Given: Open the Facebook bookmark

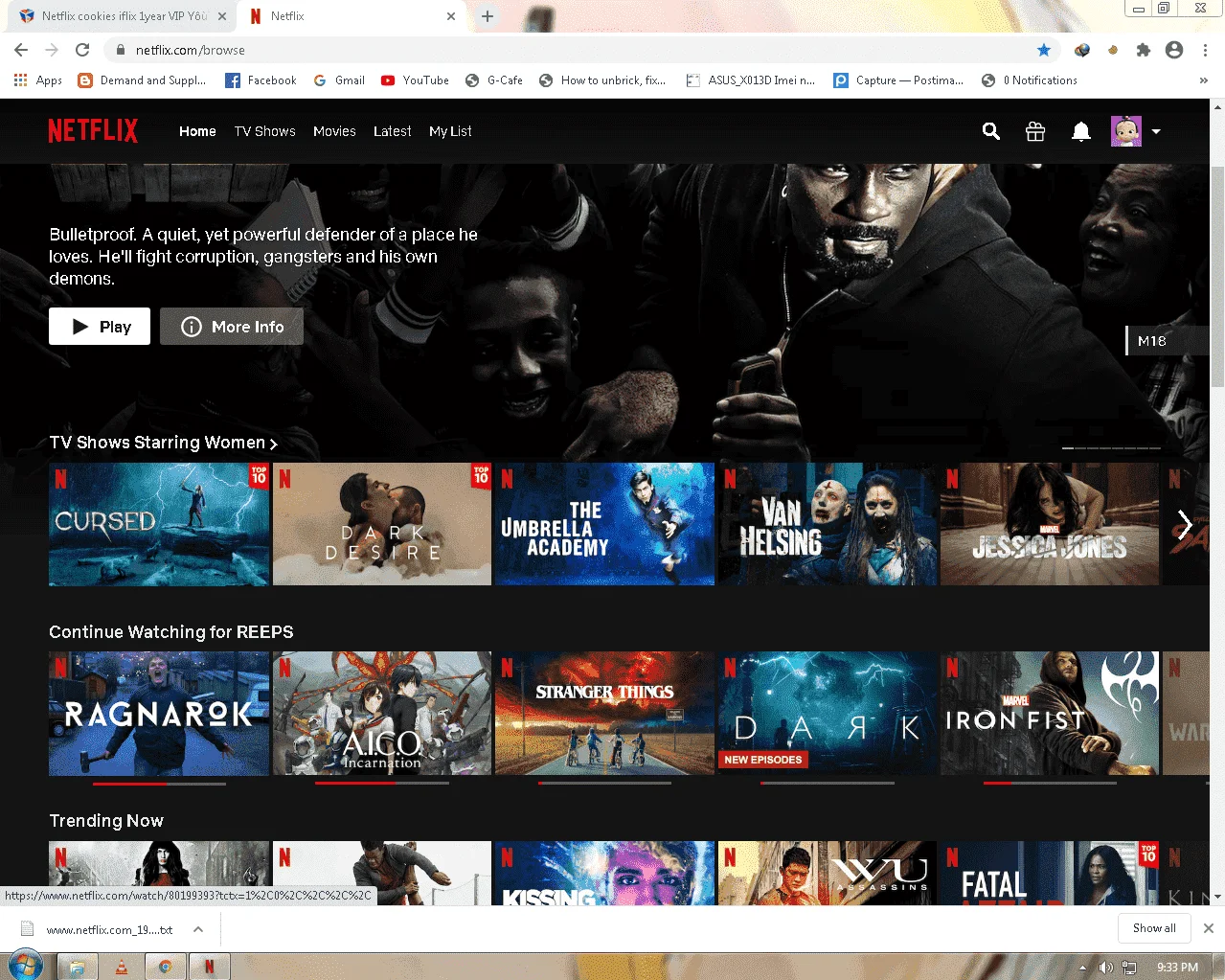Looking at the screenshot, I should (261, 80).
